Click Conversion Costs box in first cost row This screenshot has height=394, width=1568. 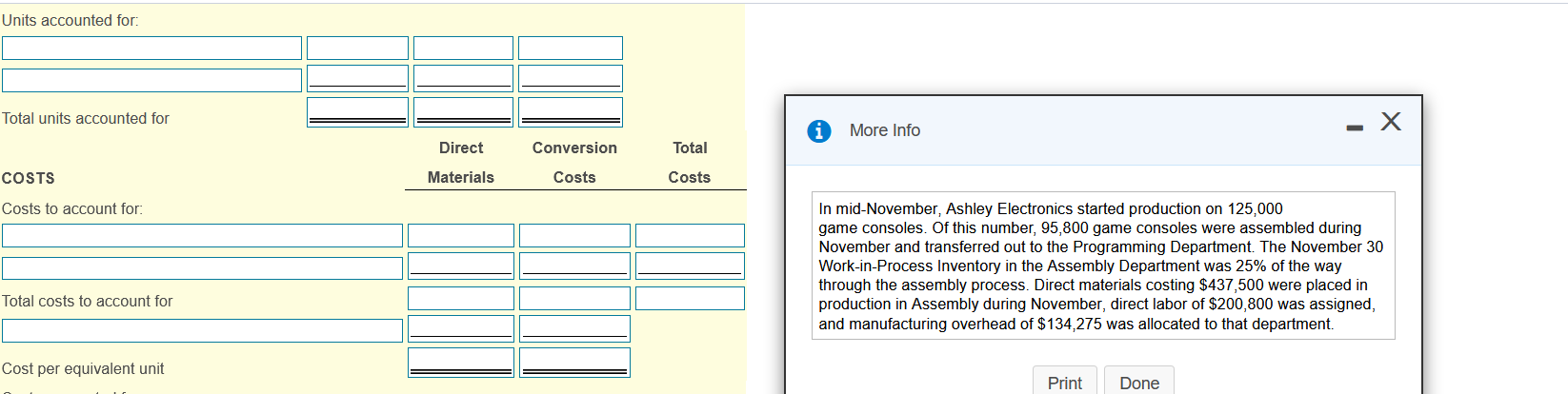(574, 236)
